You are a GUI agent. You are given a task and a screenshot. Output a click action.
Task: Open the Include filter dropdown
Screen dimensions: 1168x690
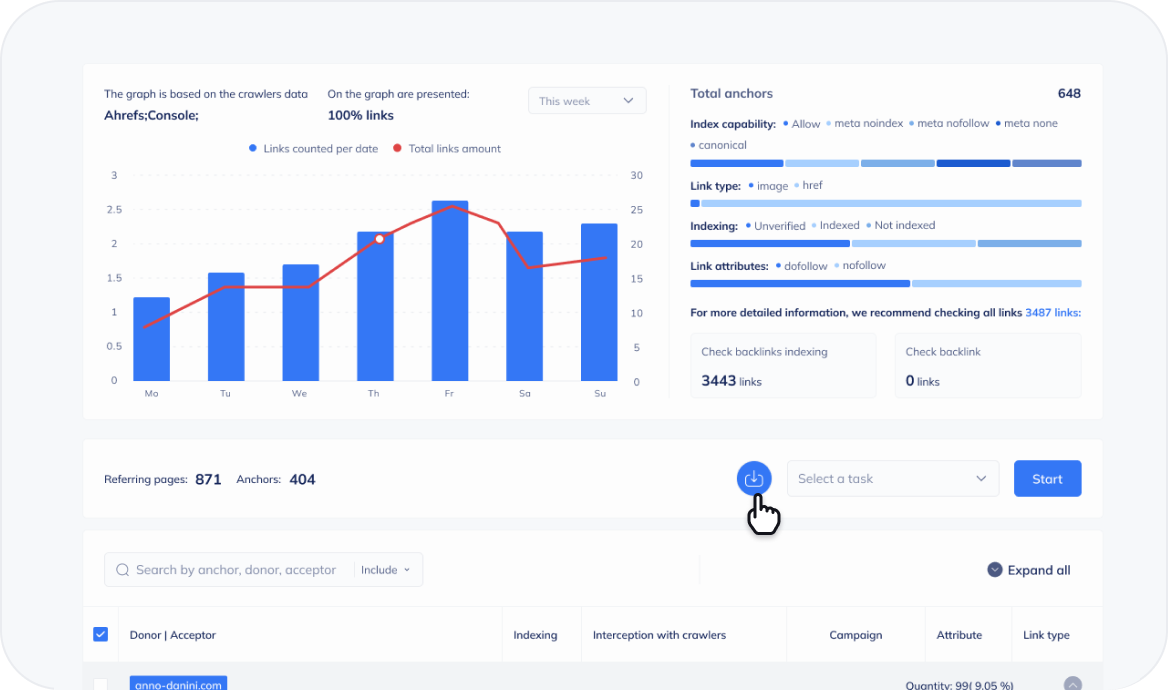386,570
